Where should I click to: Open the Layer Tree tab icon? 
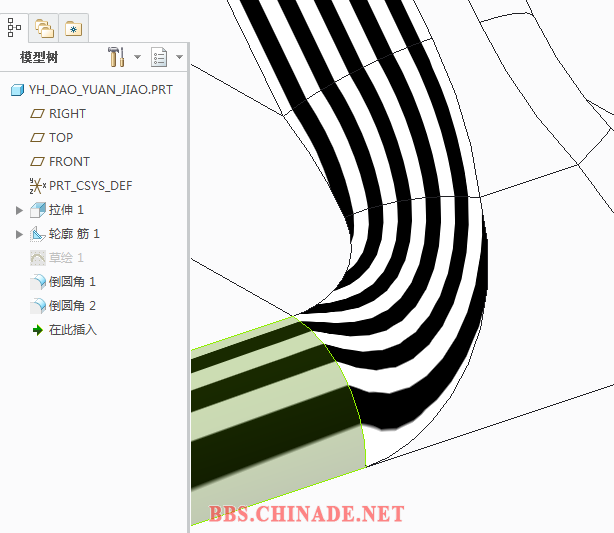click(x=44, y=29)
